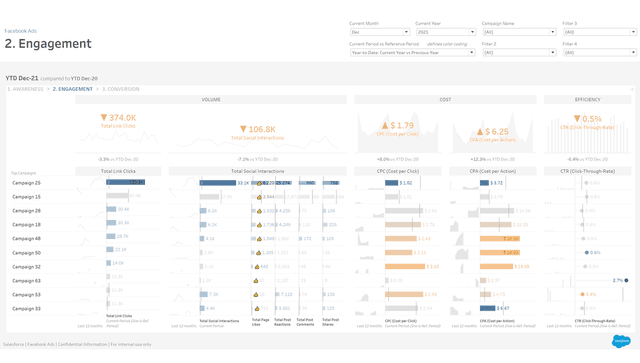The image size is (640, 363).
Task: Click the next-page arrow icon above EFFICIENCY
Action: coord(631,89)
